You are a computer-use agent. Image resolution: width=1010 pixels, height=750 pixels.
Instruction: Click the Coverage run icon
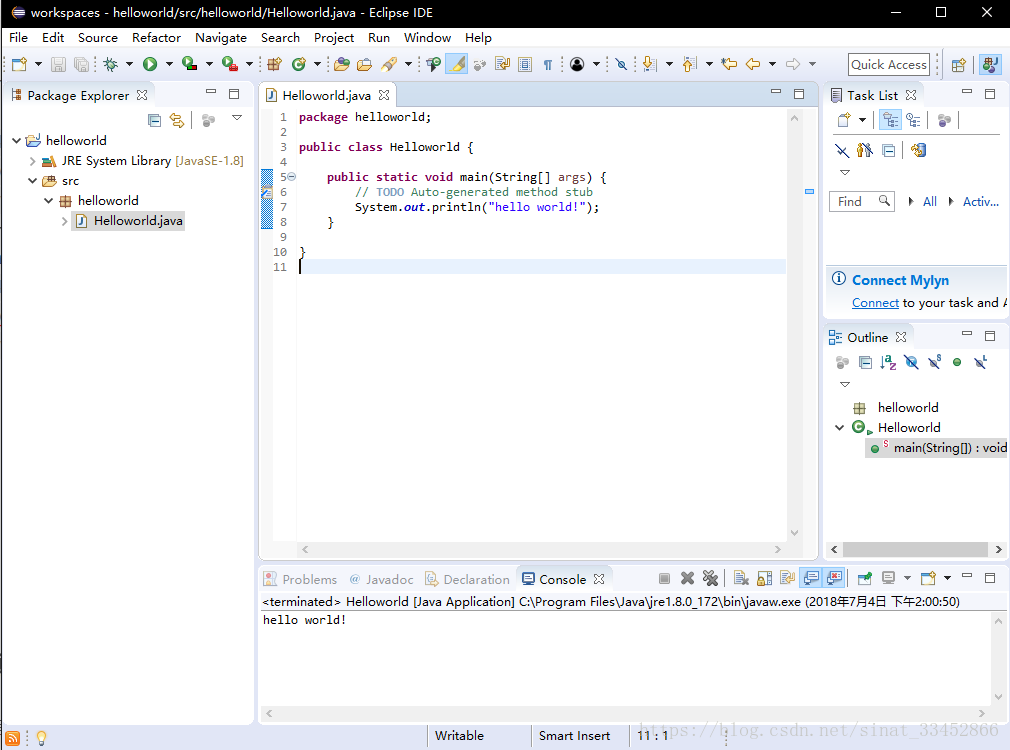189,64
